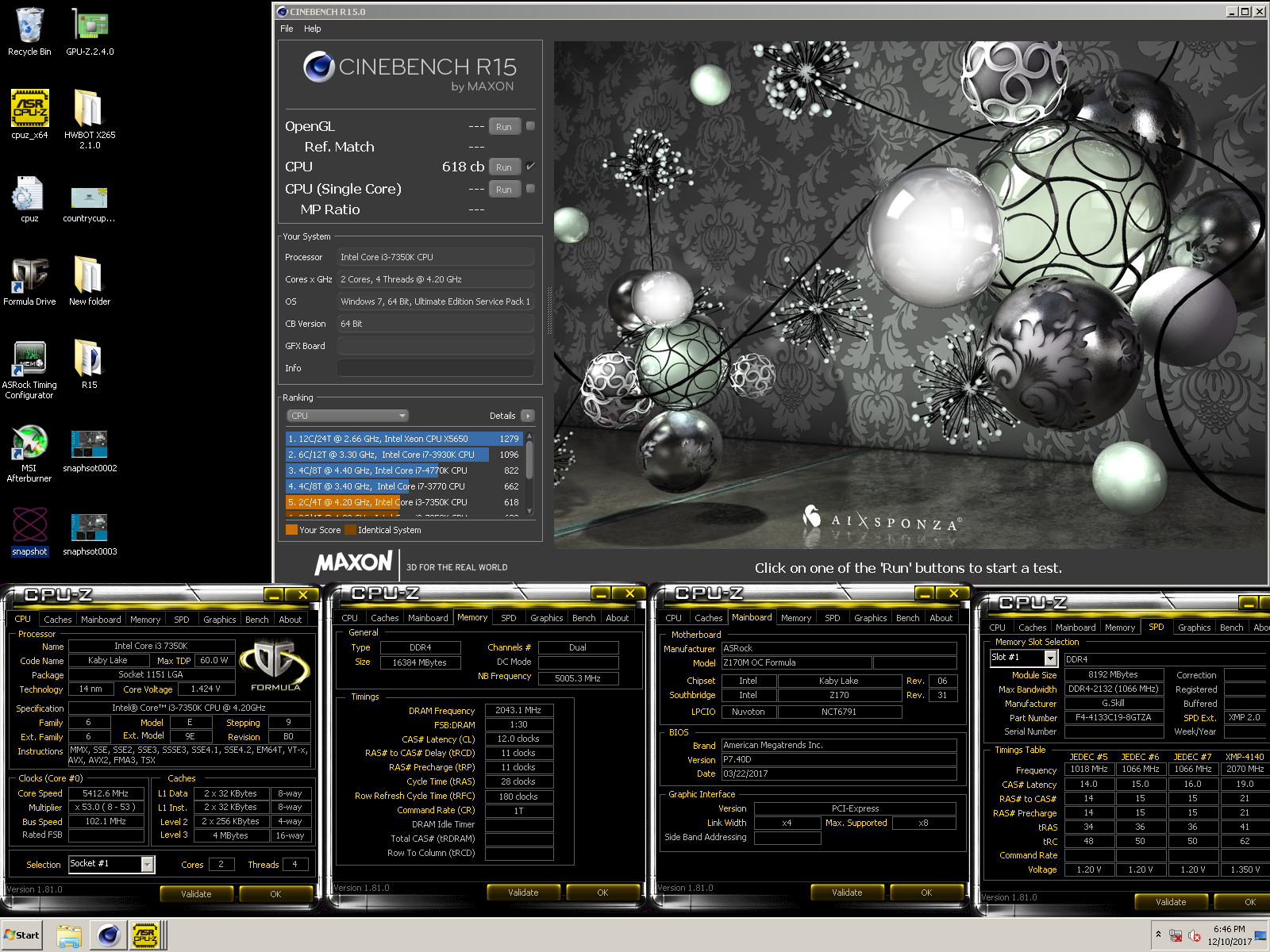
Task: Select ranking entry Intel Core i7-3770
Action: 403,486
